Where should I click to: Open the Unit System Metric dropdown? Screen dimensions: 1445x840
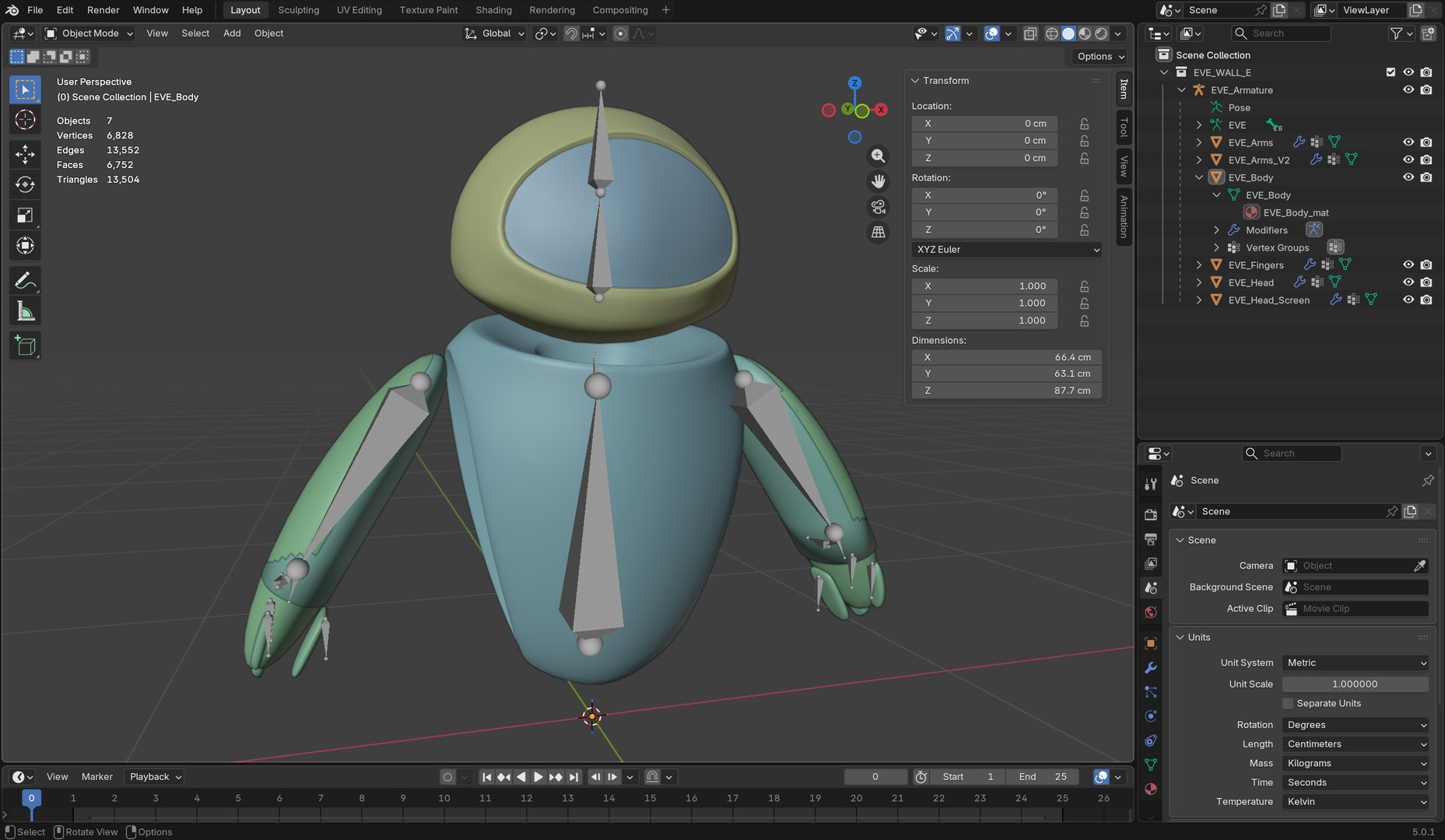point(1356,663)
